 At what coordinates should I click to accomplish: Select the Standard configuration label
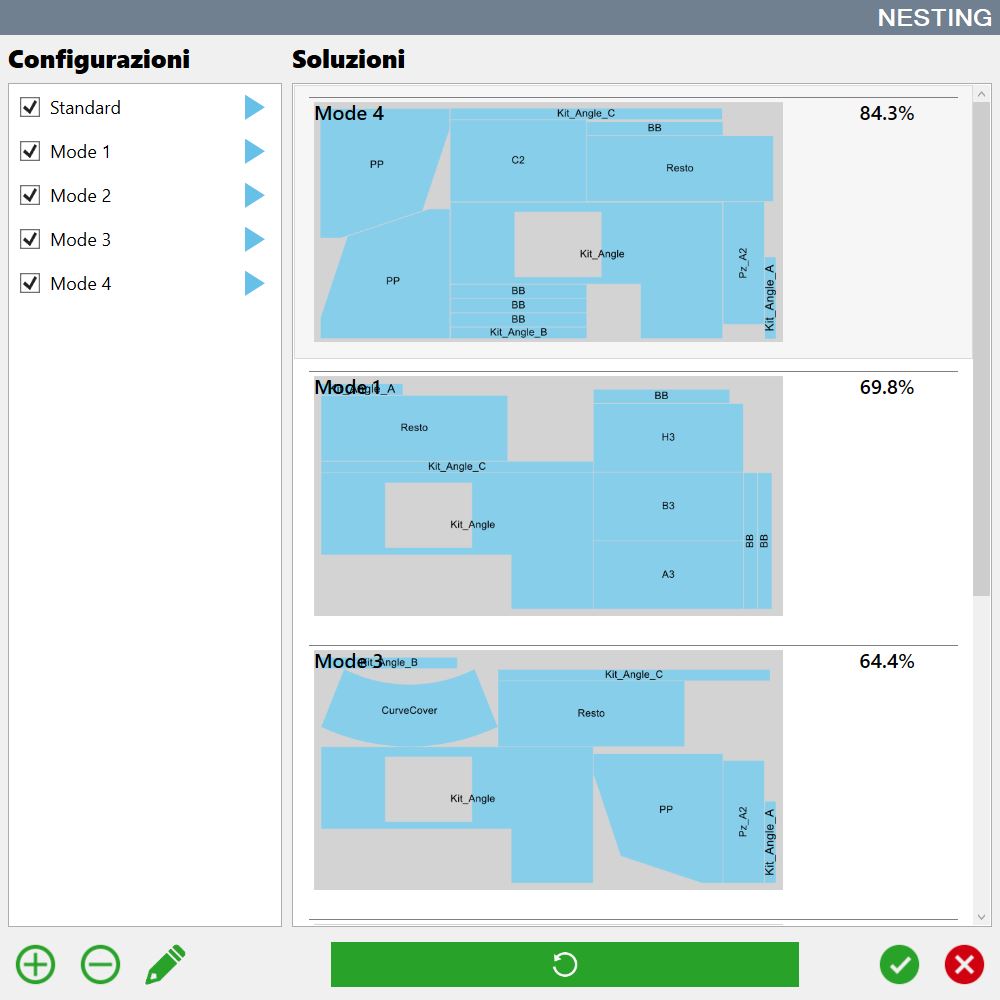(85, 107)
